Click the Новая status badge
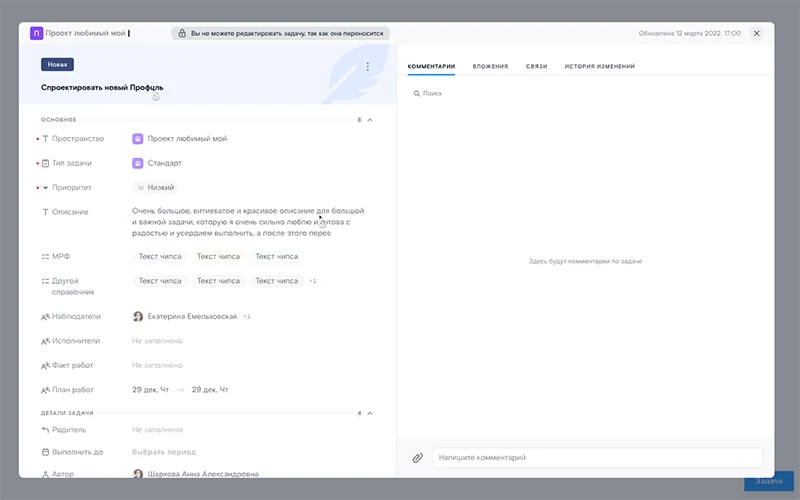This screenshot has height=500, width=800. coord(58,65)
